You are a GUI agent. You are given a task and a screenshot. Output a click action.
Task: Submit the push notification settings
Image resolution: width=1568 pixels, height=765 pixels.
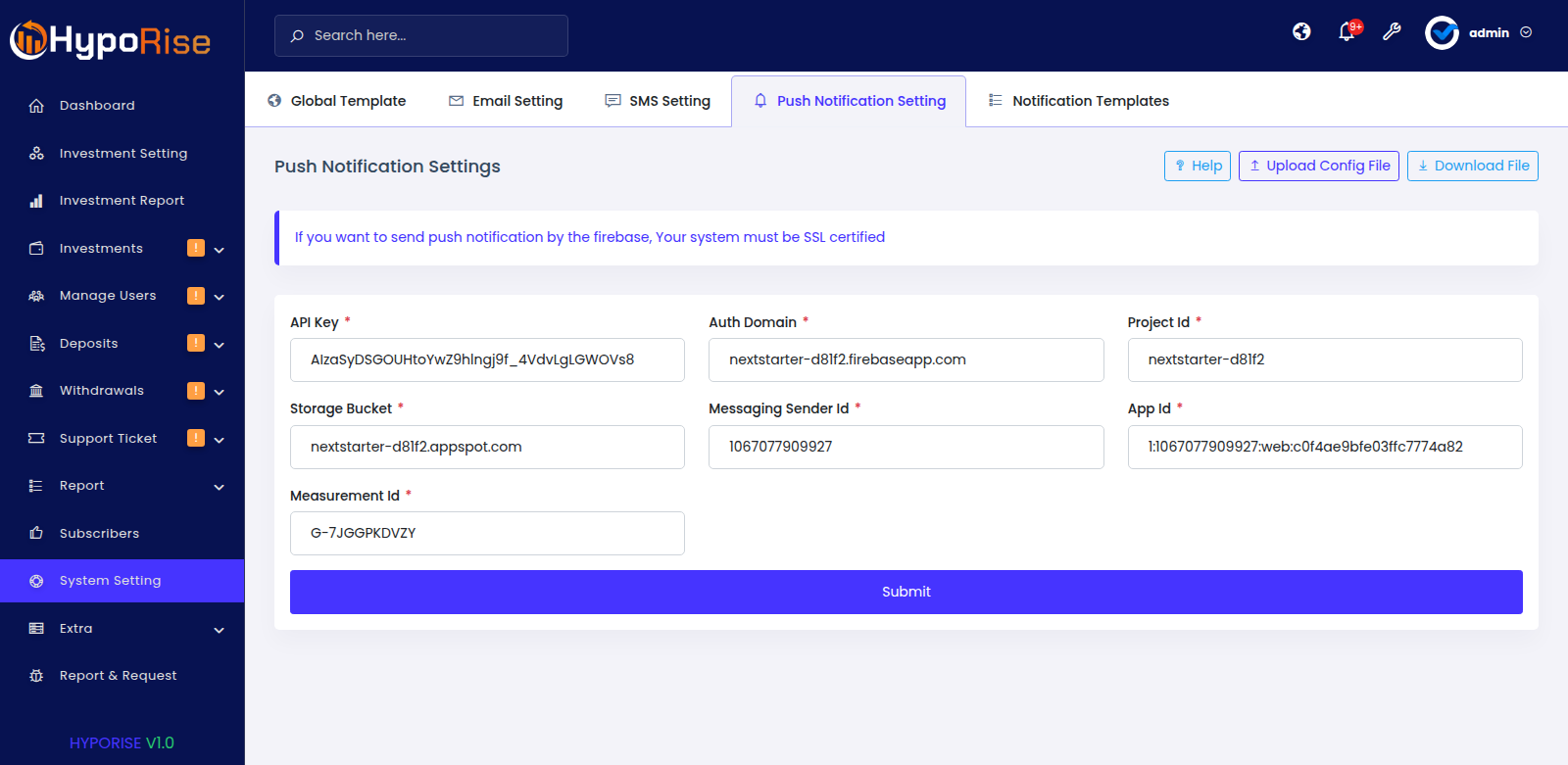click(906, 592)
